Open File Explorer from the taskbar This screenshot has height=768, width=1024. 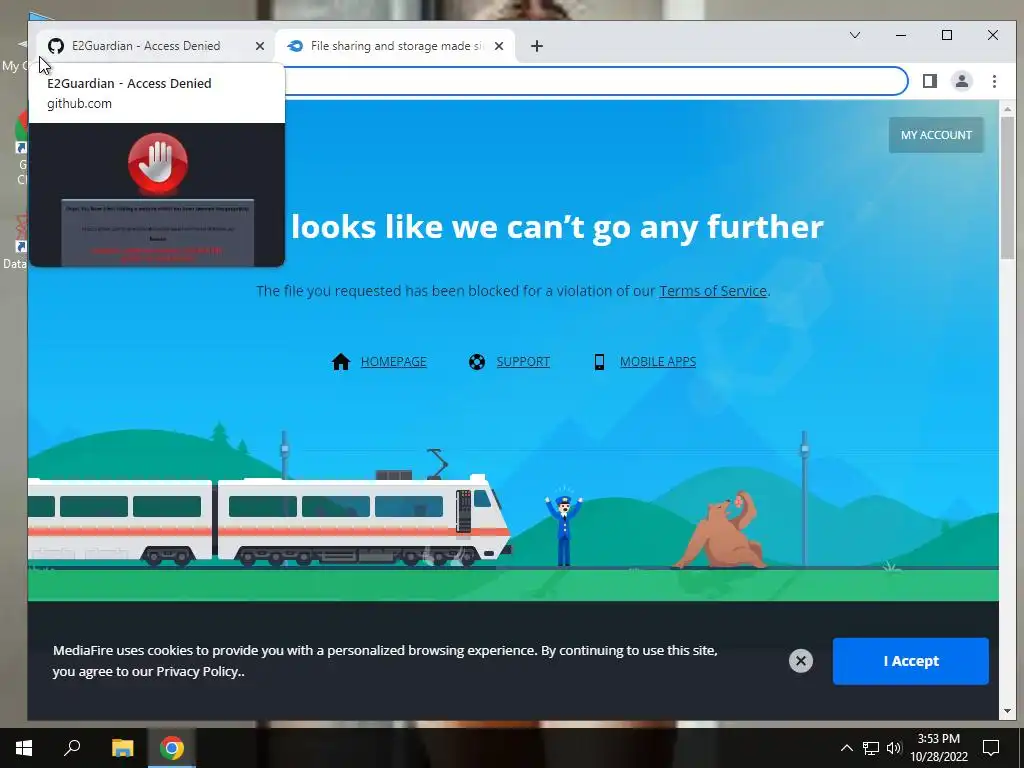coord(122,748)
